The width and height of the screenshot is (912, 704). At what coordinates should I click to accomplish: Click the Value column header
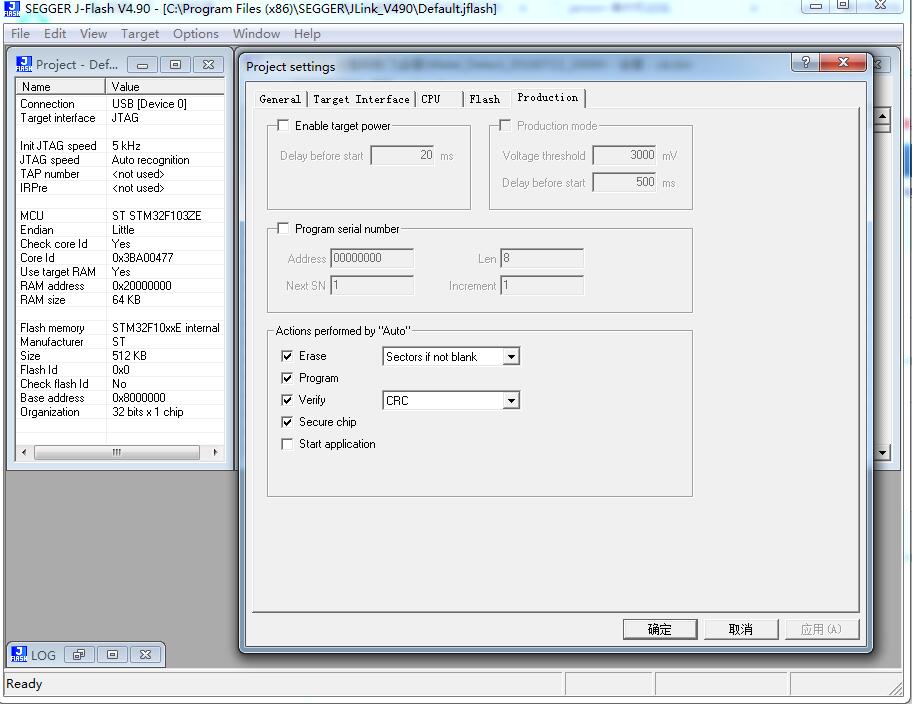tap(165, 87)
